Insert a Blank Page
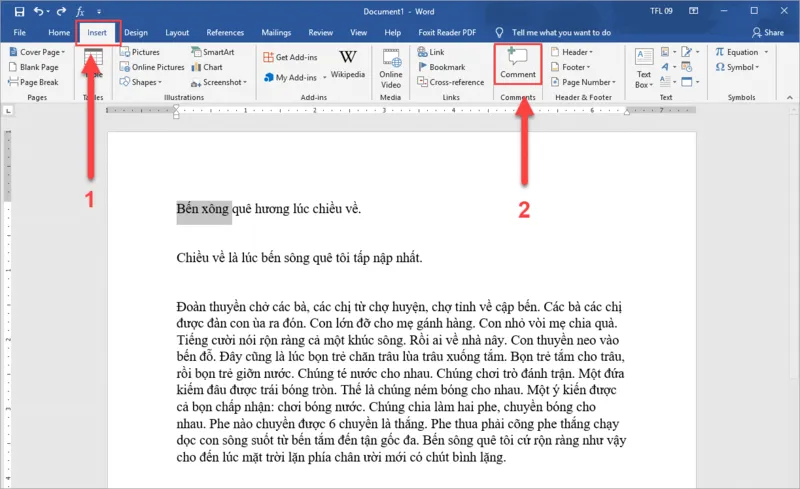800x489 pixels. 34,67
